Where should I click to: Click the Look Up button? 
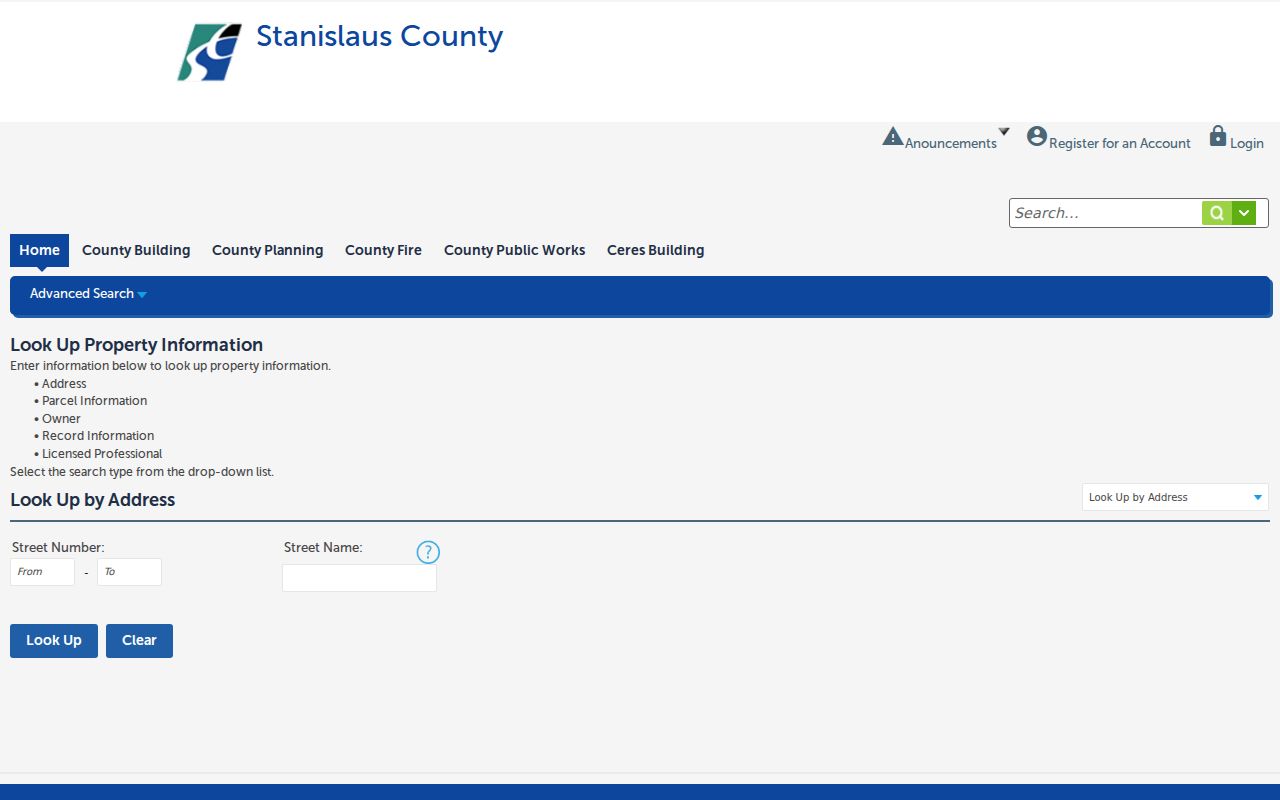(x=54, y=641)
